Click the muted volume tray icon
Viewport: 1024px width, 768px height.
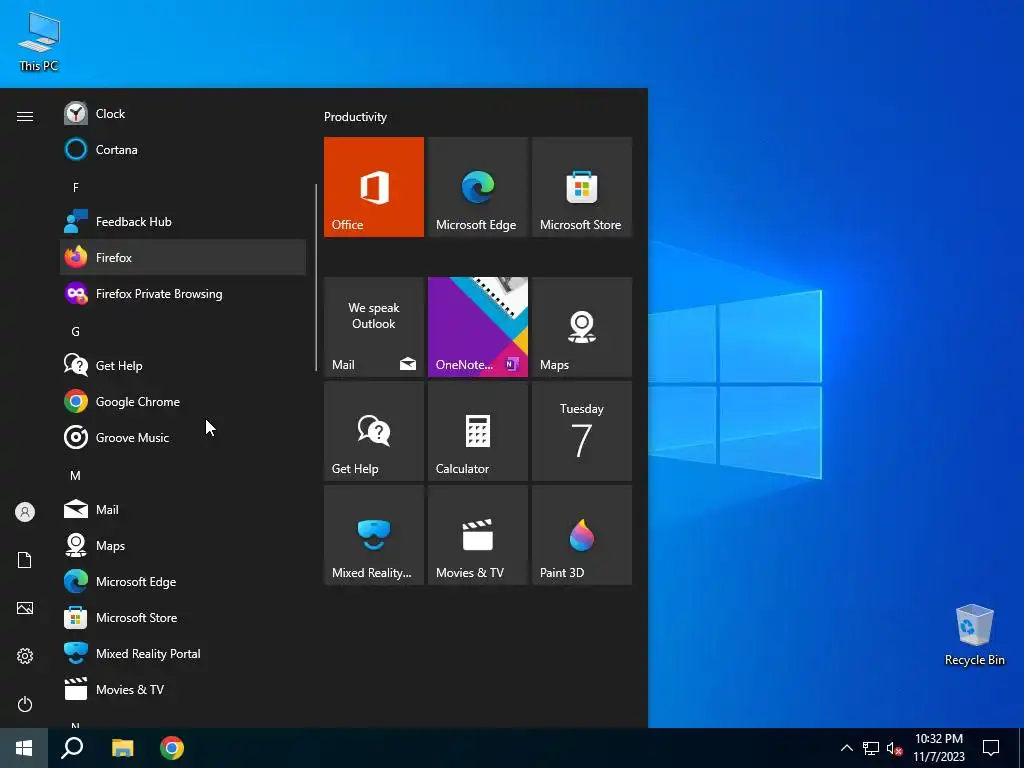click(x=894, y=748)
